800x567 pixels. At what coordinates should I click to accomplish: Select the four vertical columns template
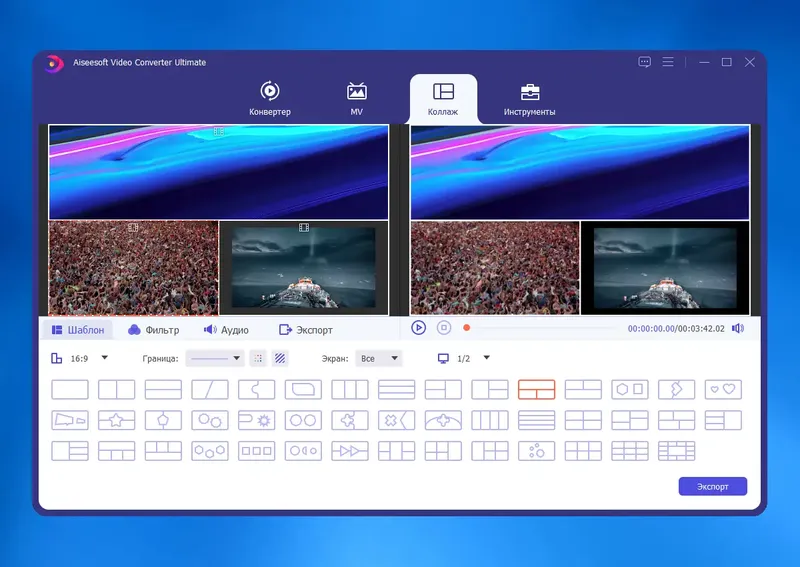click(490, 421)
